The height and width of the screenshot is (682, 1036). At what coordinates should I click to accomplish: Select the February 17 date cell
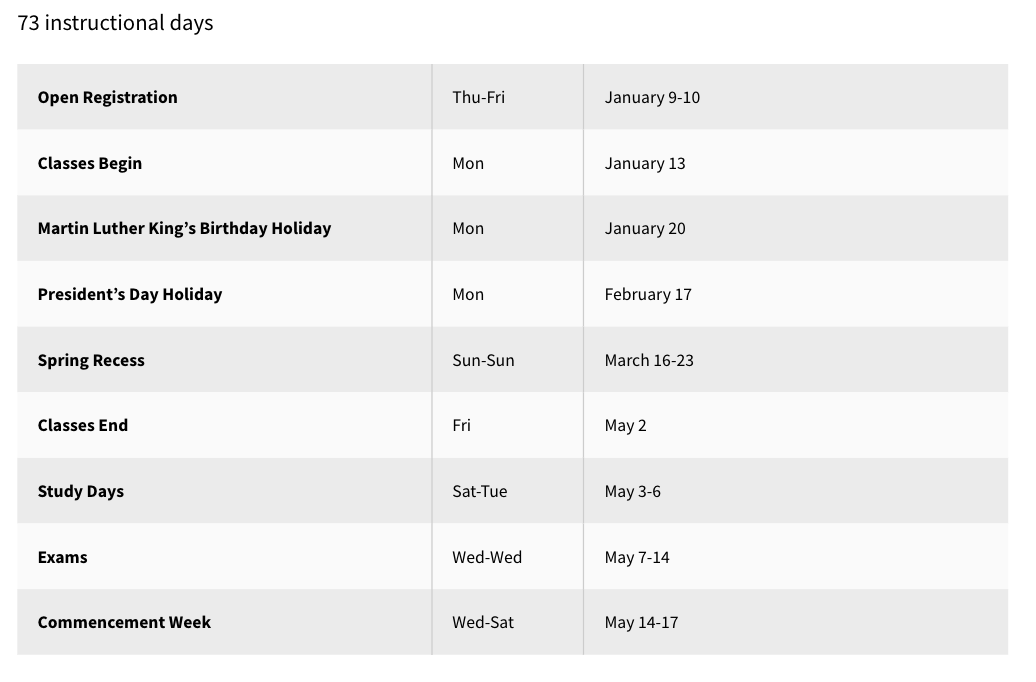tap(648, 294)
